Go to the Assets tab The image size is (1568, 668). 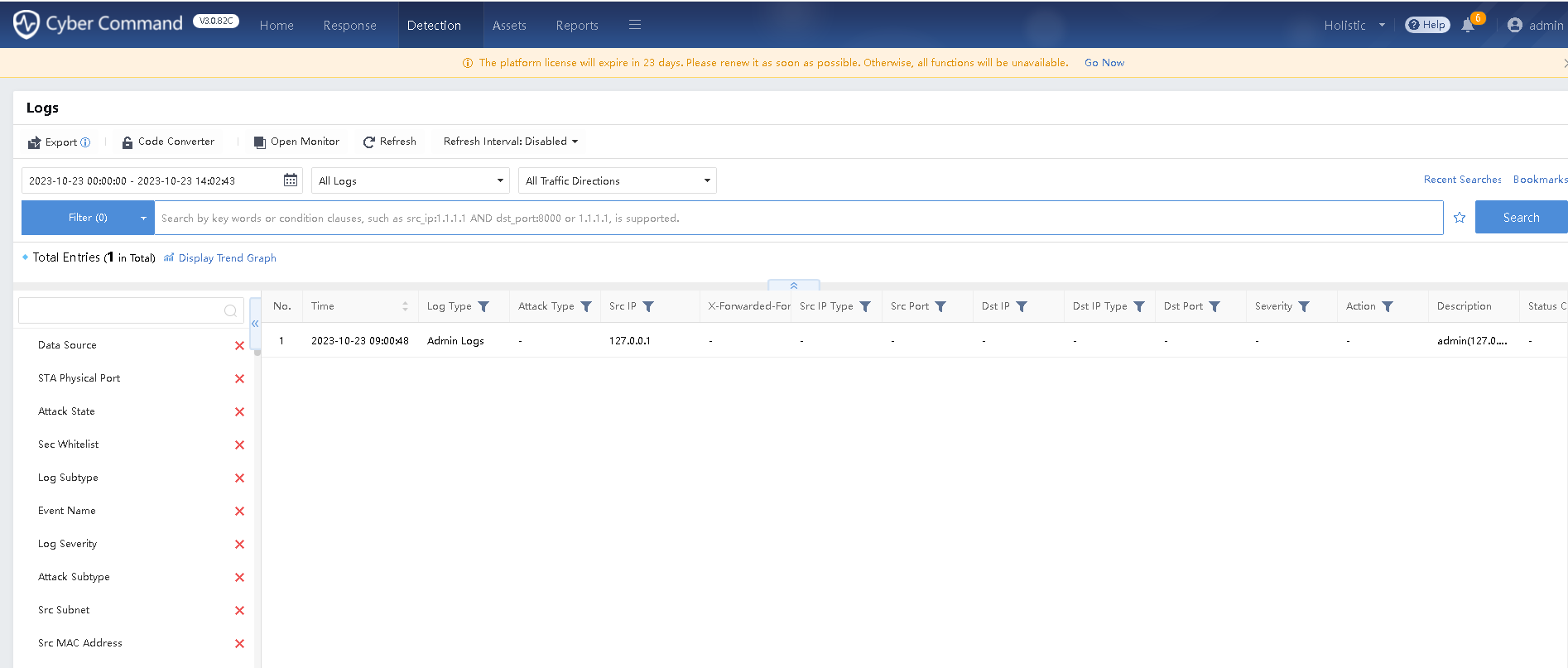(509, 26)
